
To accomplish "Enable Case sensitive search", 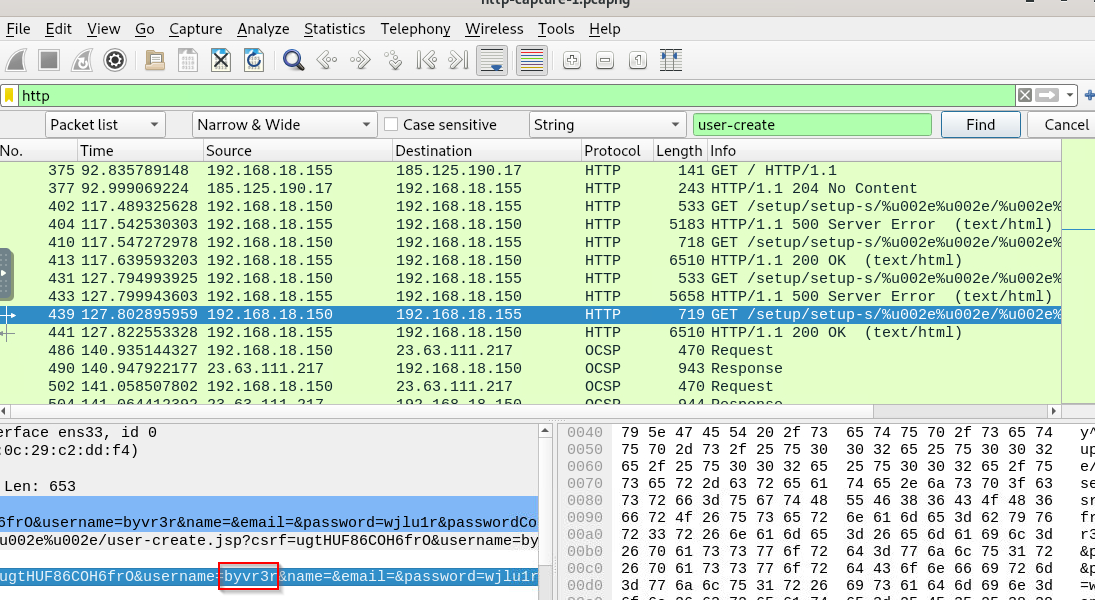I will [391, 124].
